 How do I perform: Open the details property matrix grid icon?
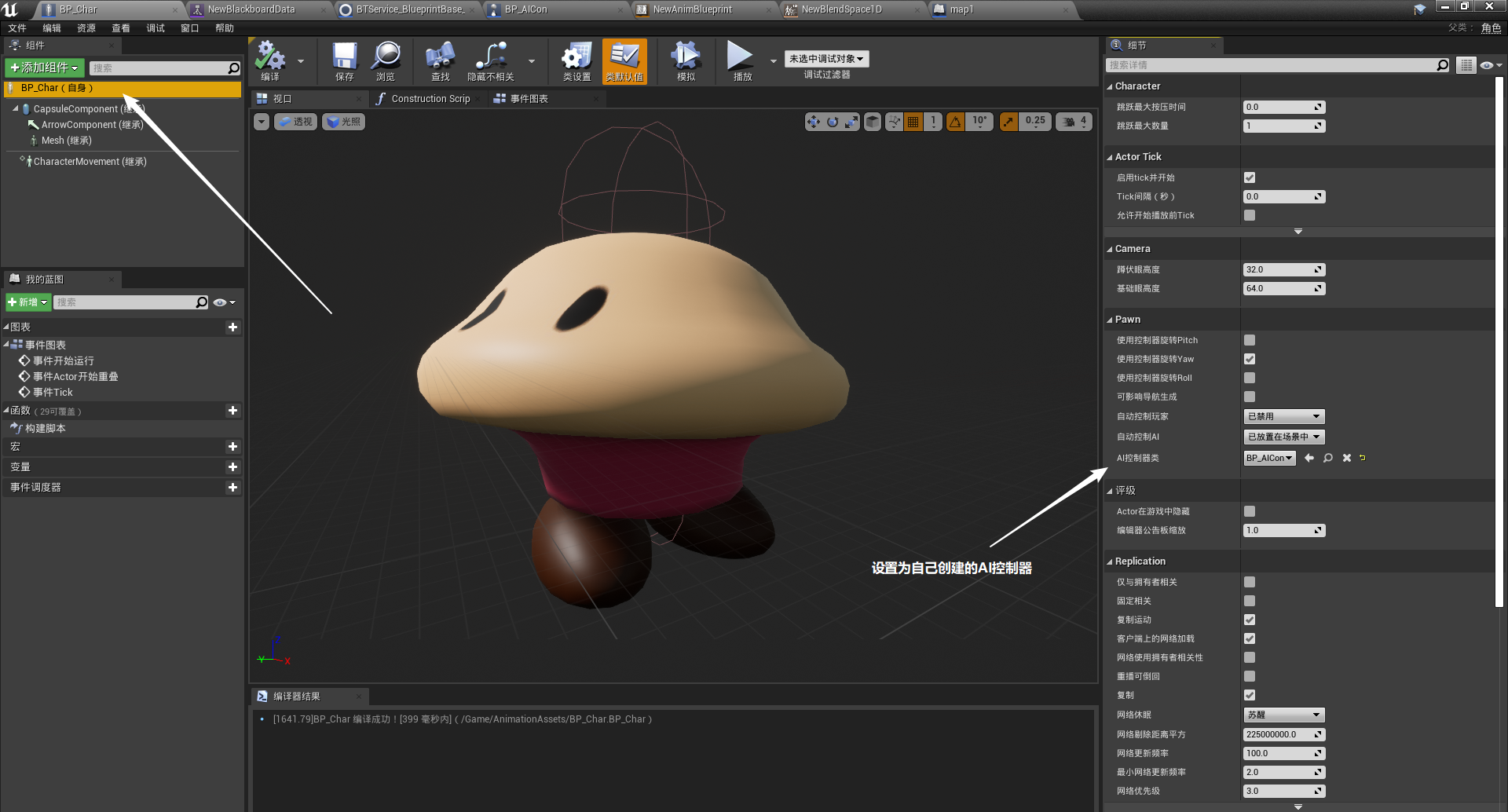1466,65
